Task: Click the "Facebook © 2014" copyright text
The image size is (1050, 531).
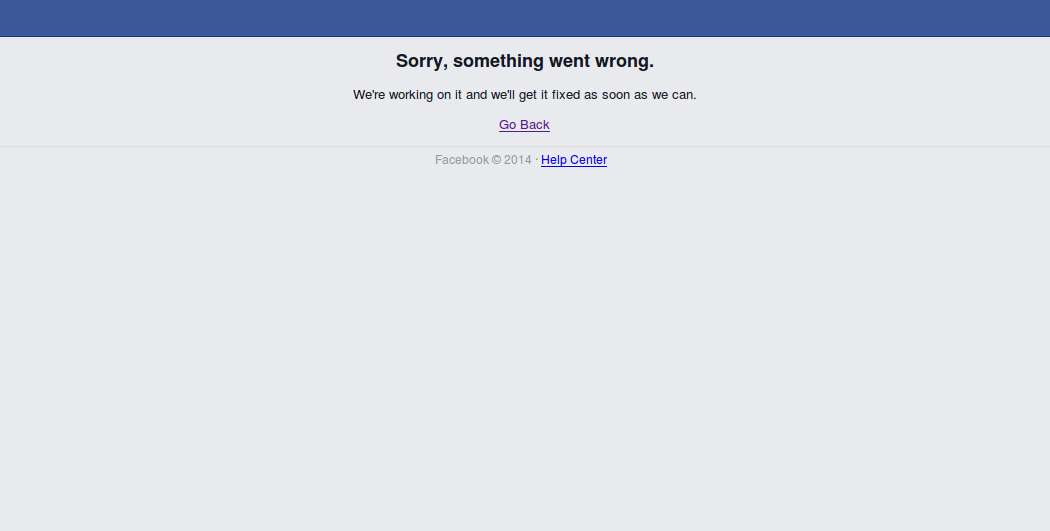Action: click(483, 160)
